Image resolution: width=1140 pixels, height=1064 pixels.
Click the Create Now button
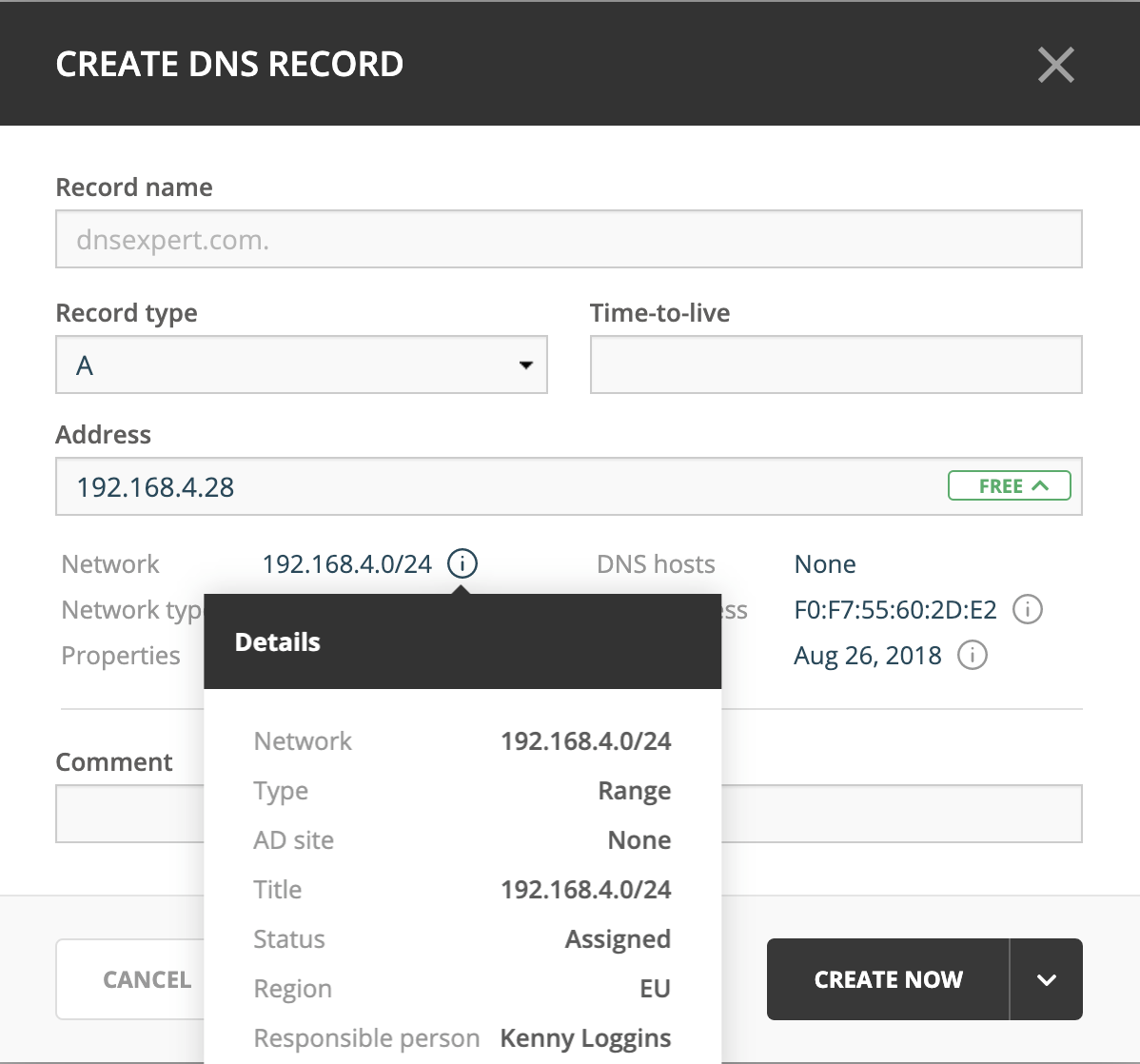click(889, 979)
